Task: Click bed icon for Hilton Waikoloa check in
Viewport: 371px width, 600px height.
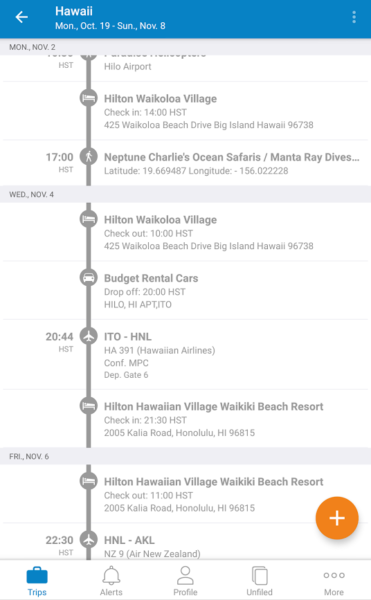Action: pyautogui.click(x=89, y=98)
